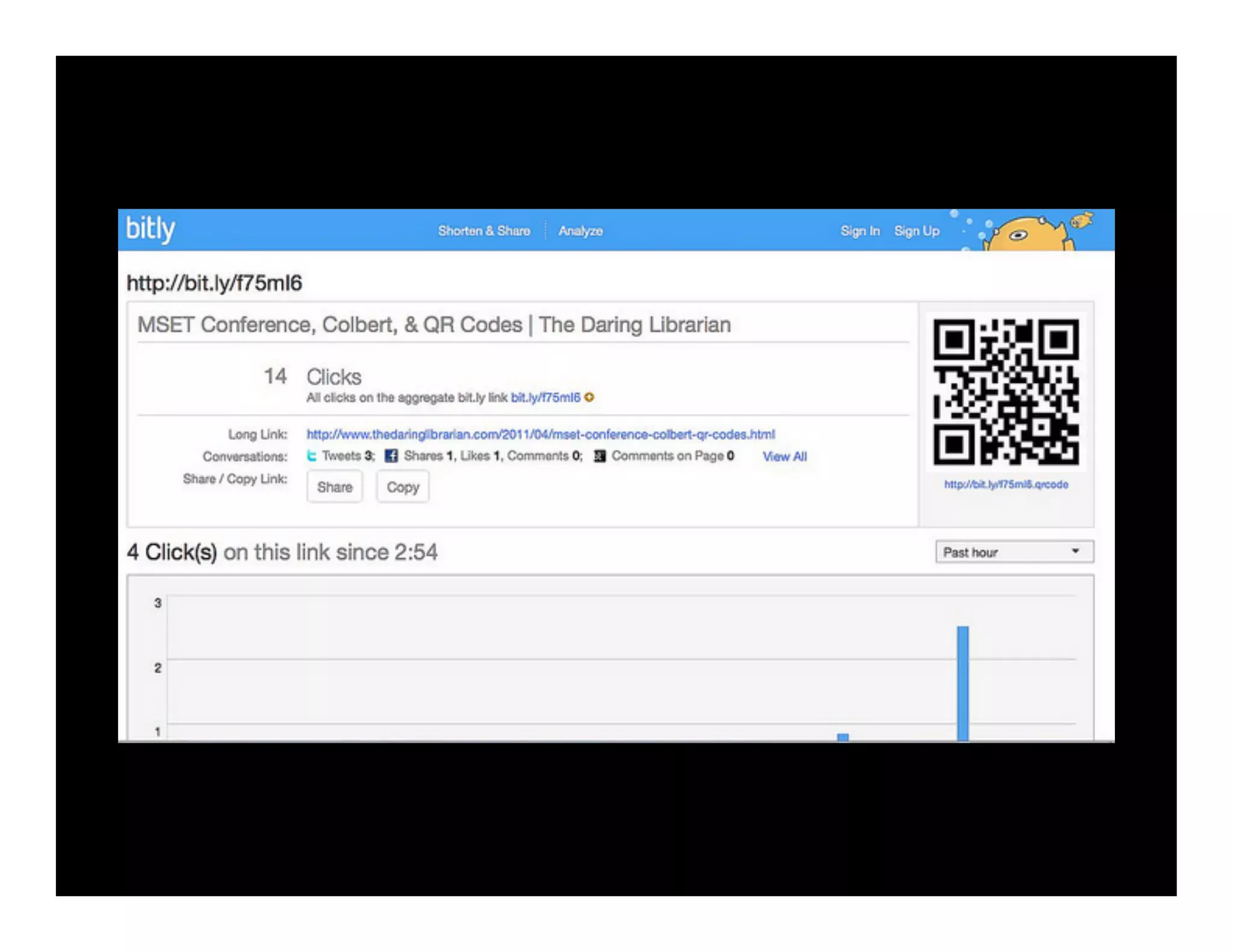Click the Comments on Page icon
This screenshot has height=952, width=1233.
(600, 456)
